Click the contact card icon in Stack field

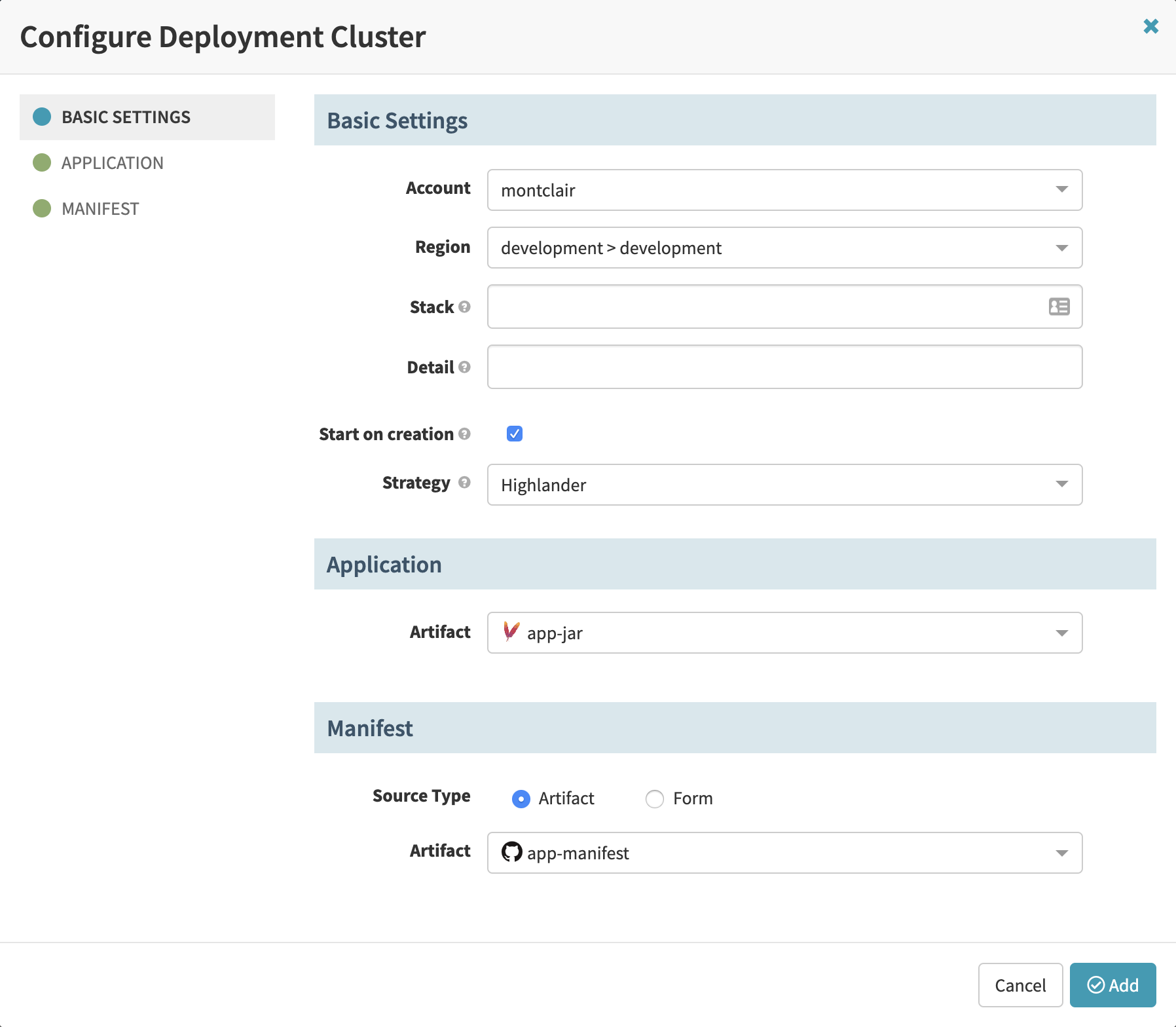[x=1059, y=307]
